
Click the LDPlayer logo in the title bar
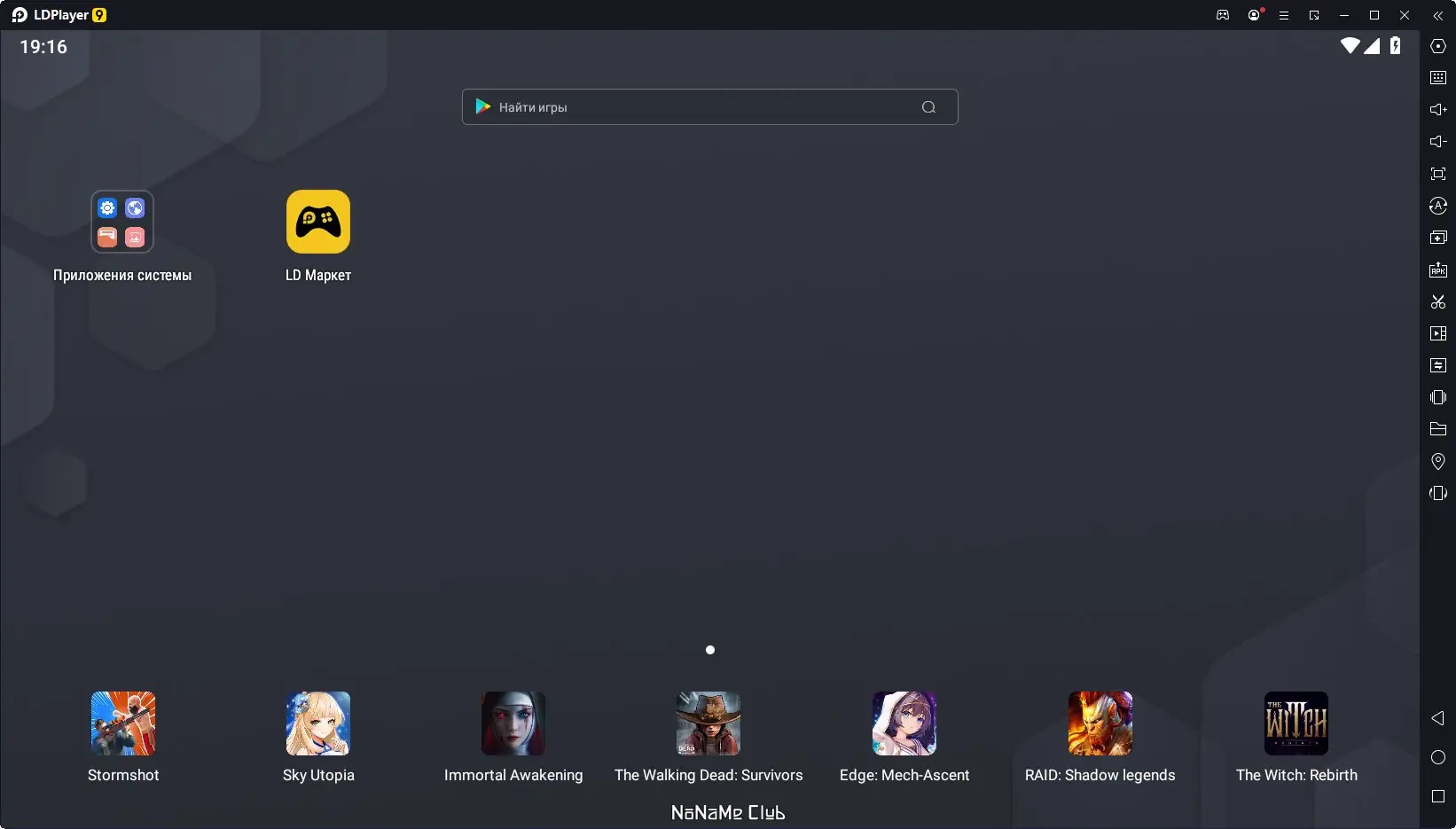tap(59, 15)
